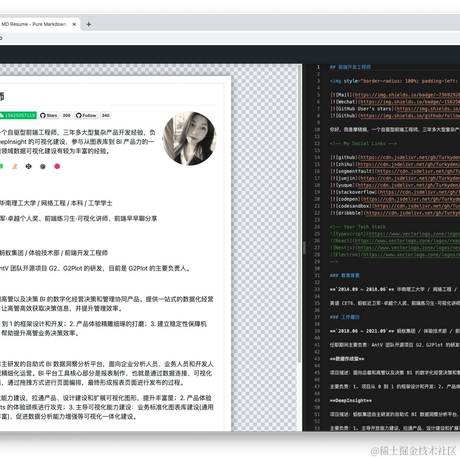This screenshot has width=460, height=460.
Task: Click the codesandbox link on line 21
Action: pos(417,206)
